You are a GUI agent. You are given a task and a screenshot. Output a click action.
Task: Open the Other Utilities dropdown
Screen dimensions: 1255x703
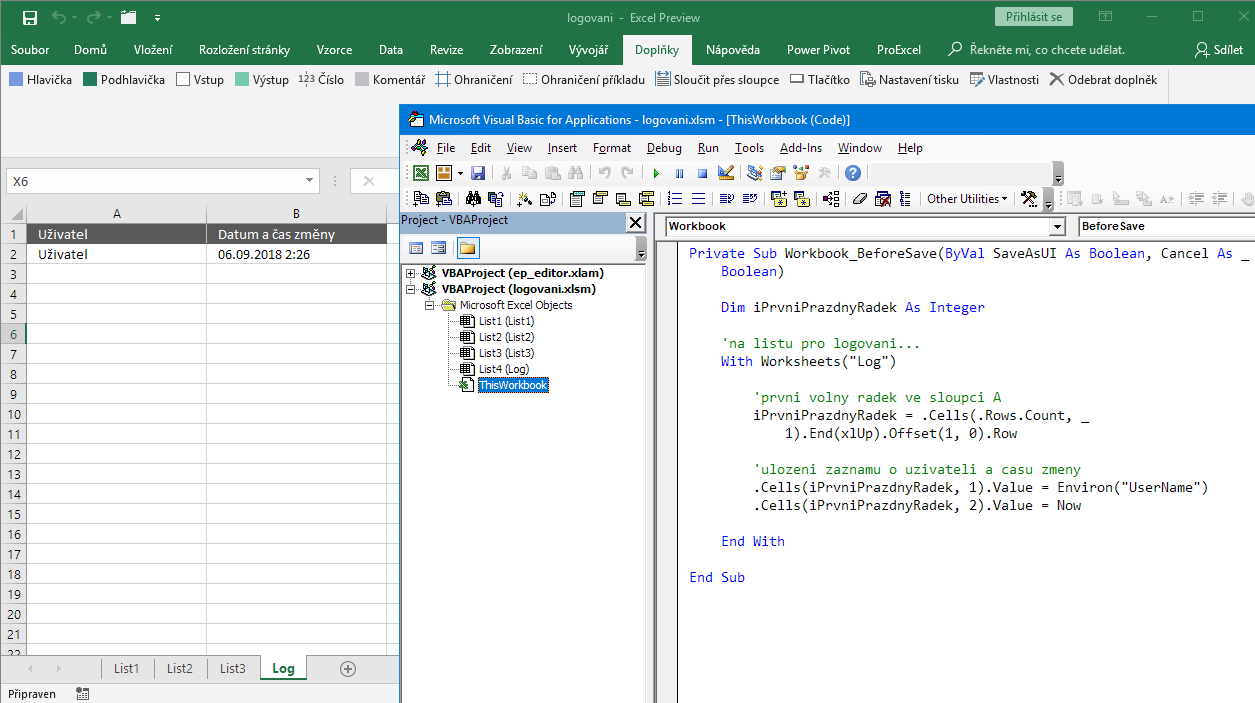coord(966,199)
